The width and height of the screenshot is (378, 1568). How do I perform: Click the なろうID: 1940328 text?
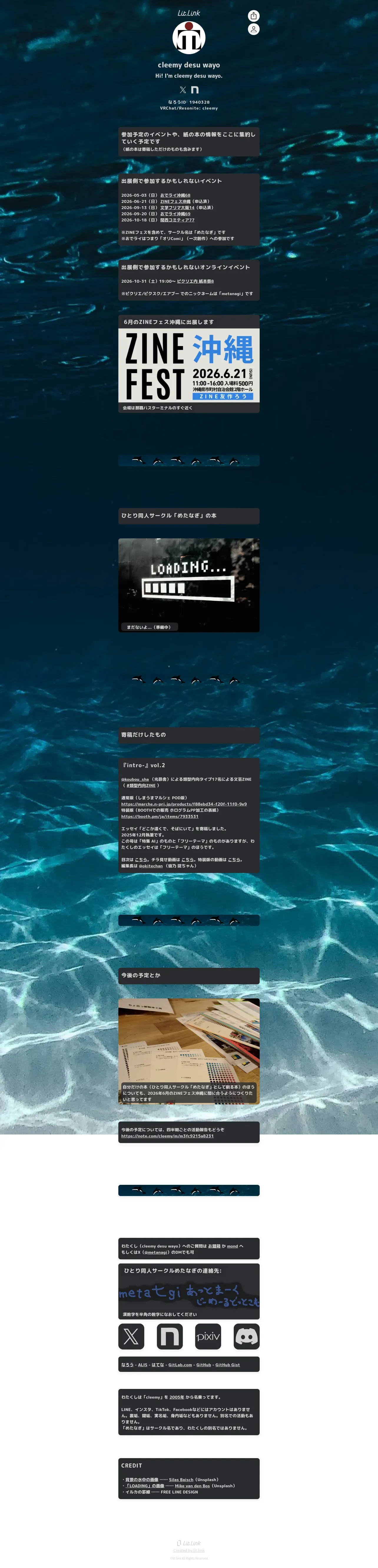(189, 102)
